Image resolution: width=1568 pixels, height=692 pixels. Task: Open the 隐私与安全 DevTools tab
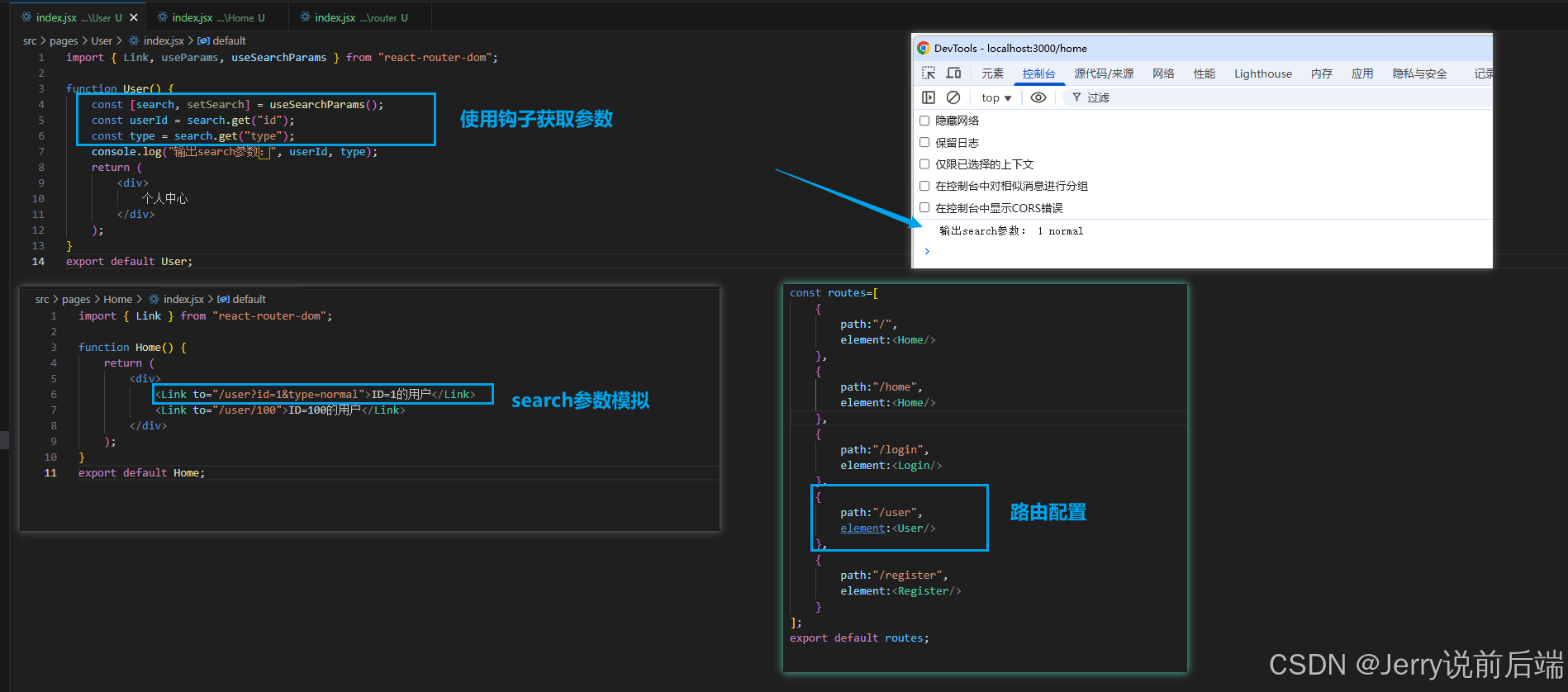click(x=1419, y=73)
